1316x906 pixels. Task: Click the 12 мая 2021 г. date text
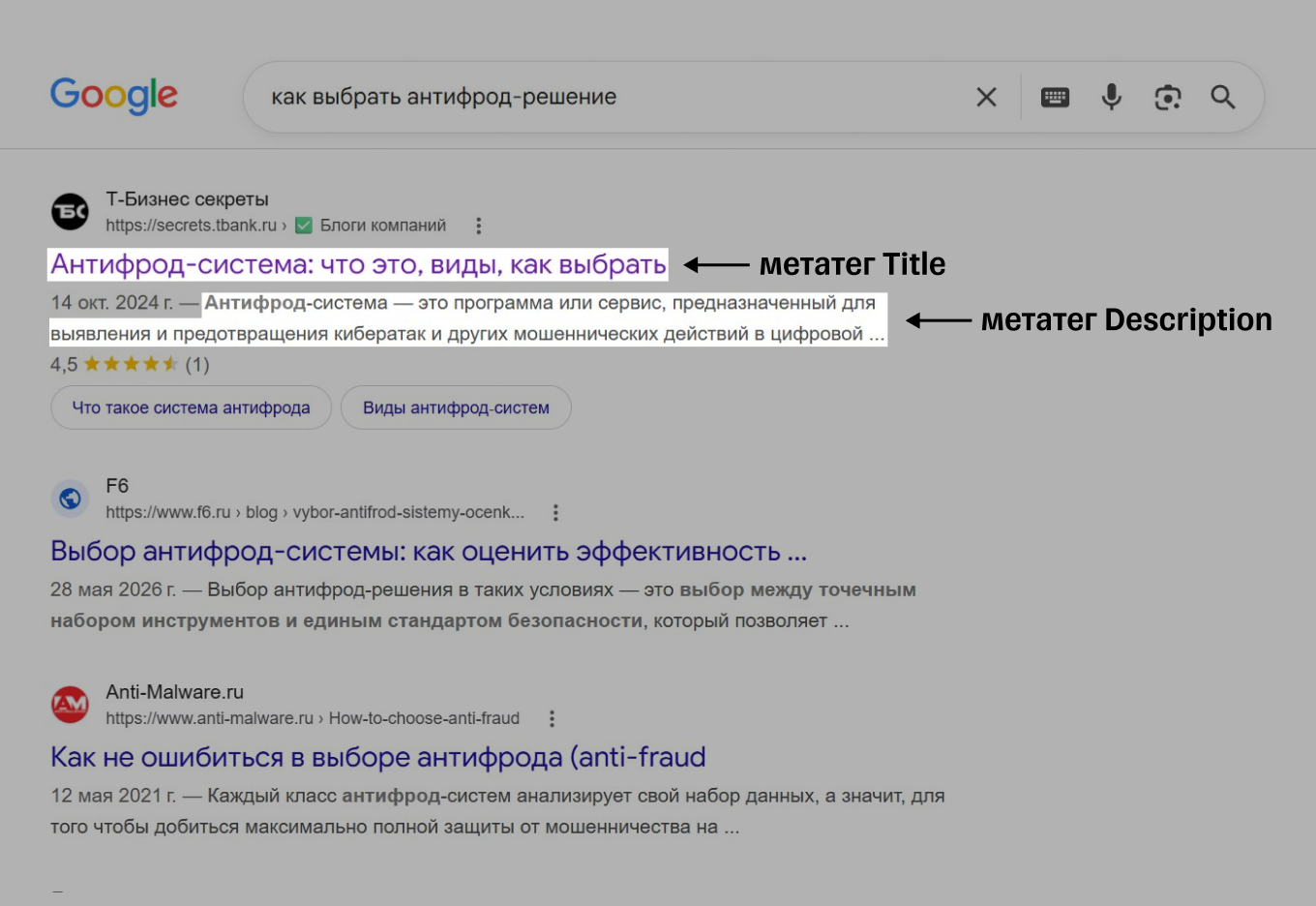click(x=113, y=796)
